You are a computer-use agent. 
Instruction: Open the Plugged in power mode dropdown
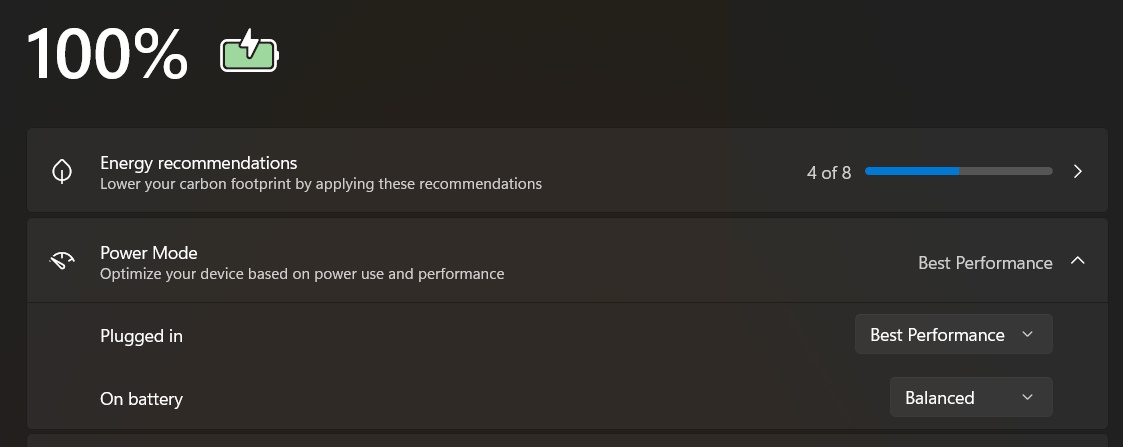point(953,335)
